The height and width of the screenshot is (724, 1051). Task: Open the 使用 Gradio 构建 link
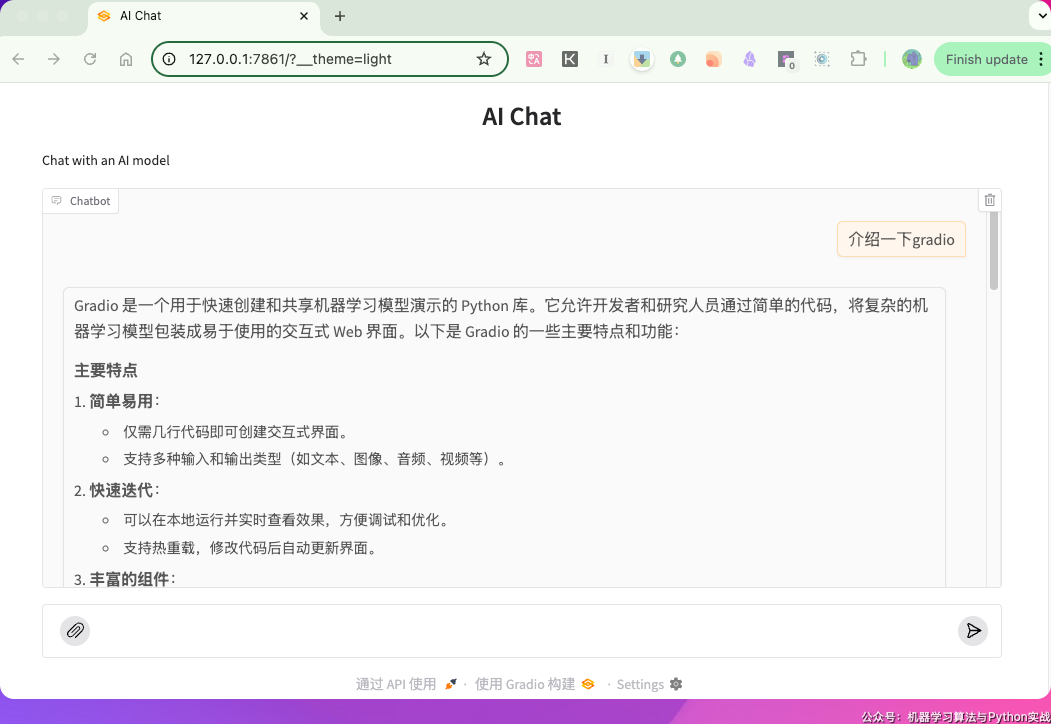pos(534,684)
